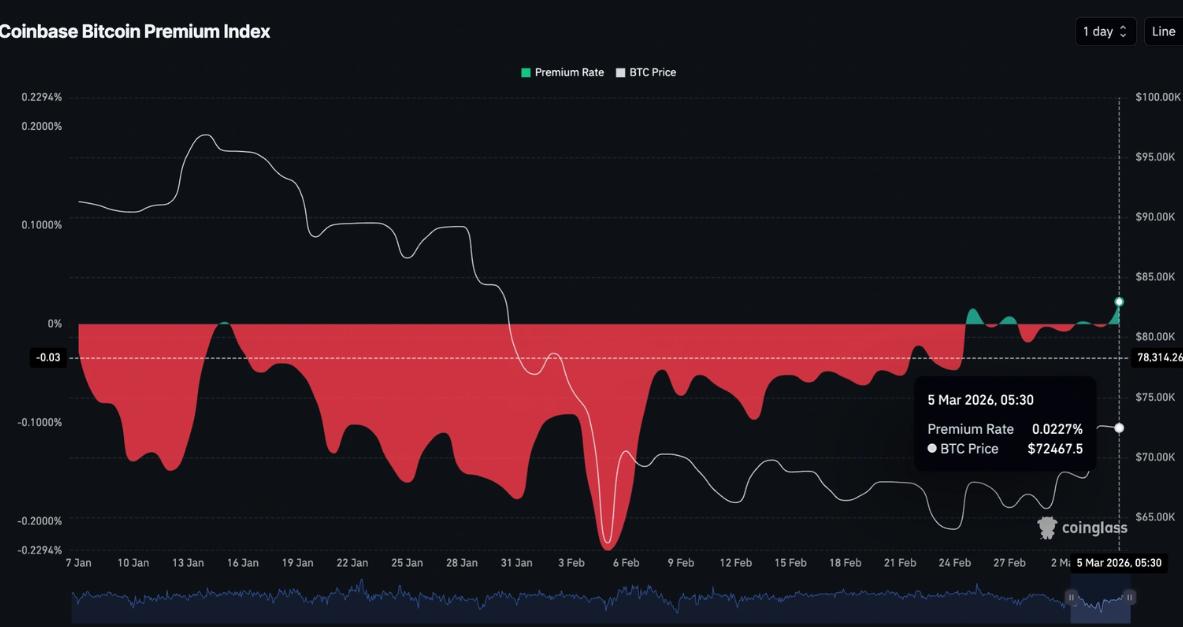Click the BTC price marker dot on chart

tap(1119, 428)
